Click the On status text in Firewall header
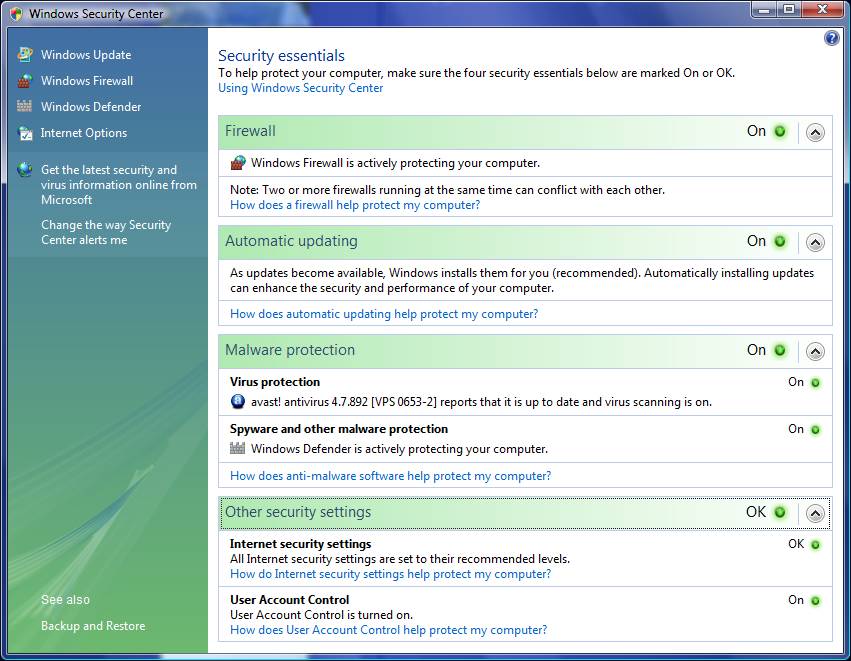The image size is (851, 661). pos(756,131)
